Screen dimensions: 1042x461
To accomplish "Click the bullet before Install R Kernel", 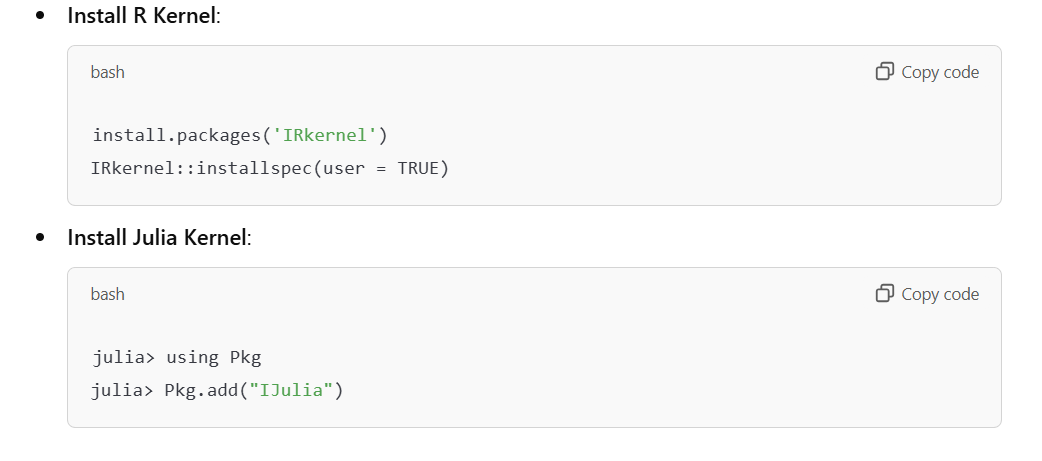I will tap(41, 15).
